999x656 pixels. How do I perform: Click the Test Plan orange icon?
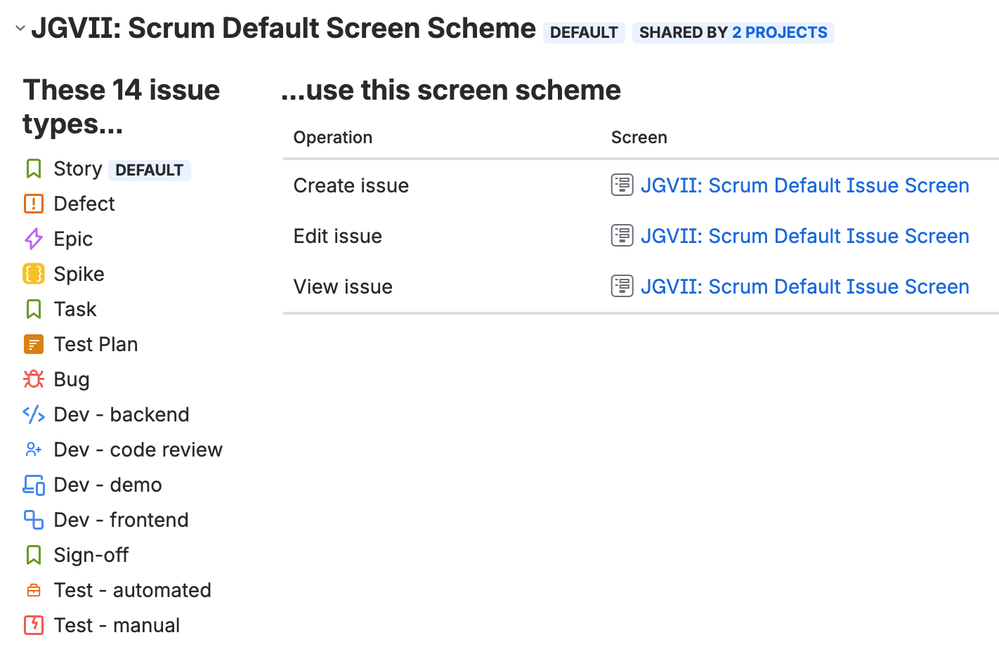(x=34, y=344)
